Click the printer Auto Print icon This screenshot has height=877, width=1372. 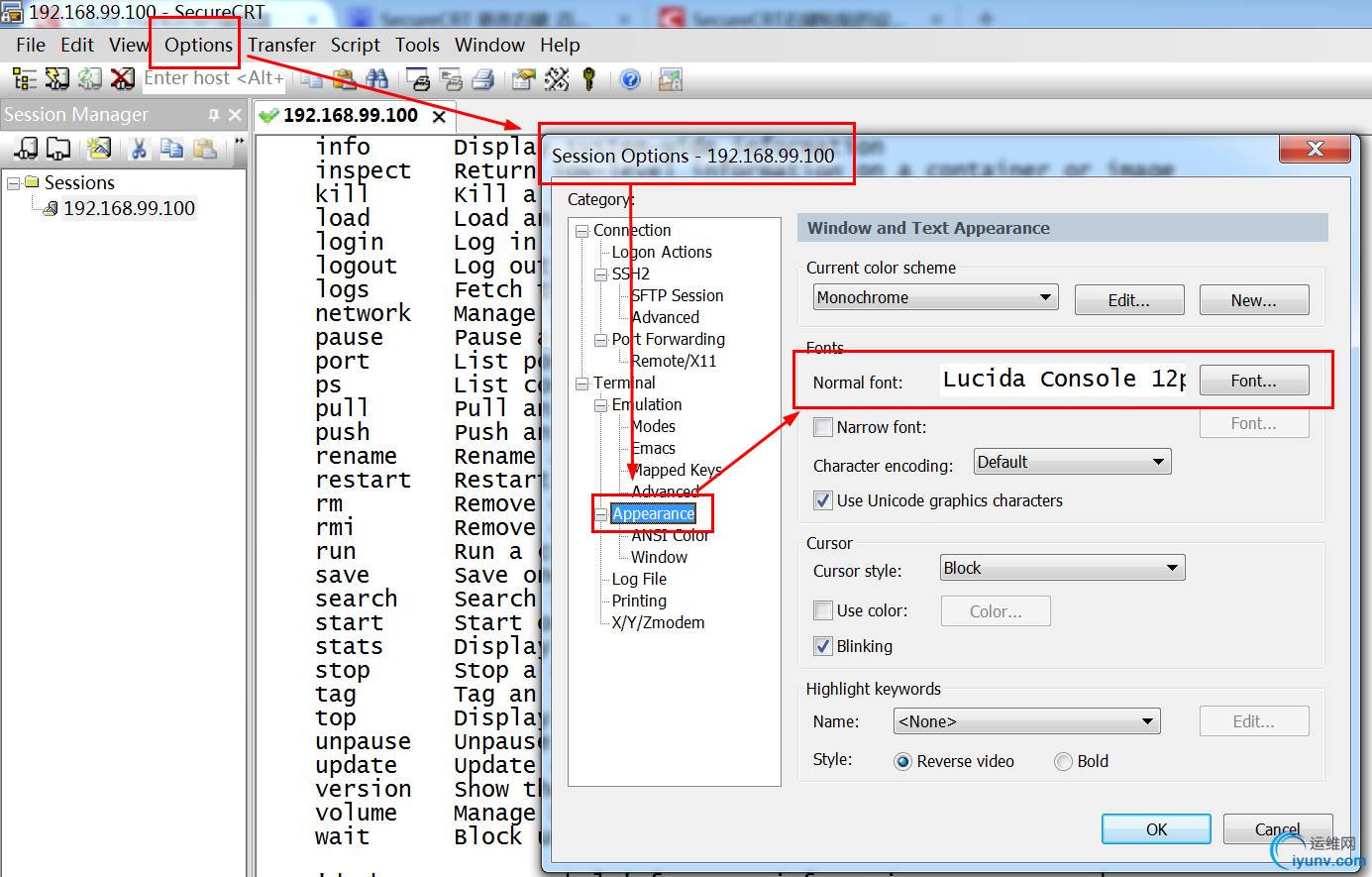click(483, 79)
